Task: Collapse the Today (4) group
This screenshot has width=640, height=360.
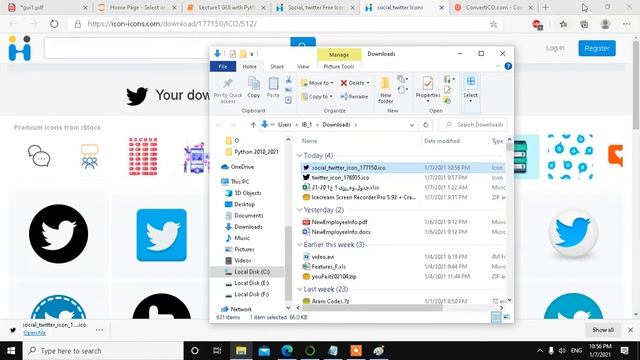Action: point(299,156)
